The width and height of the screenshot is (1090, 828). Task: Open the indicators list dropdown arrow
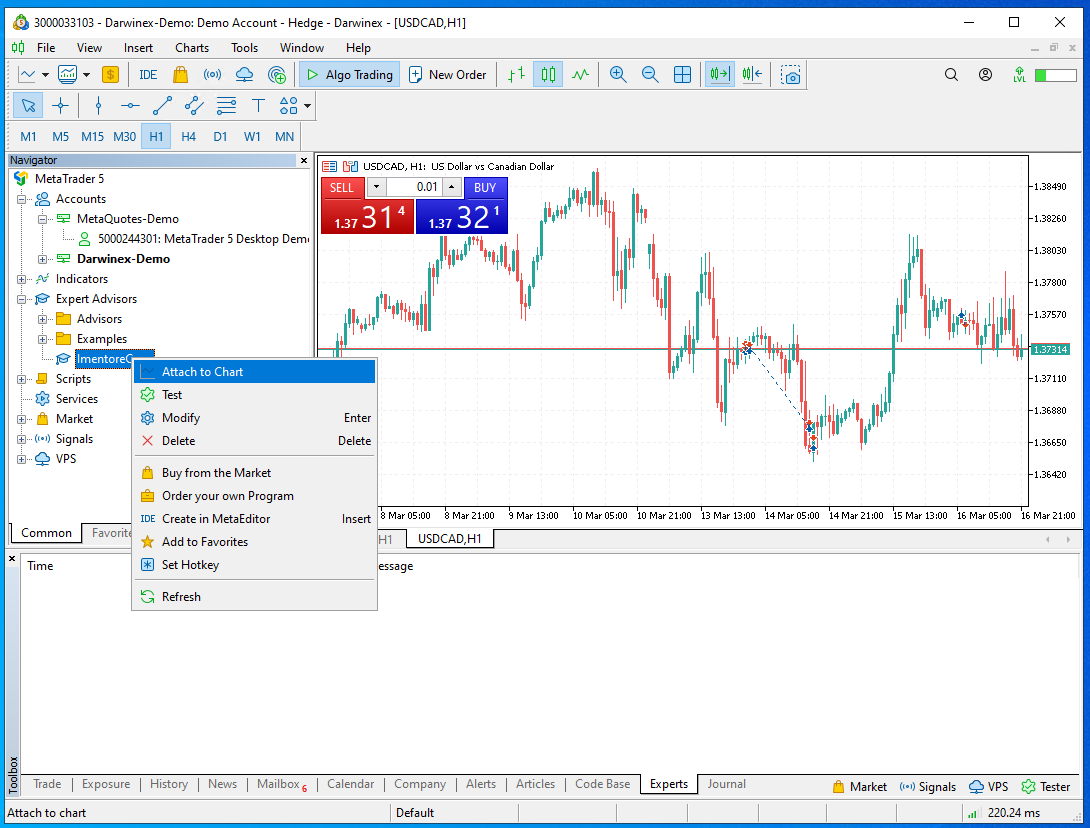tap(87, 74)
